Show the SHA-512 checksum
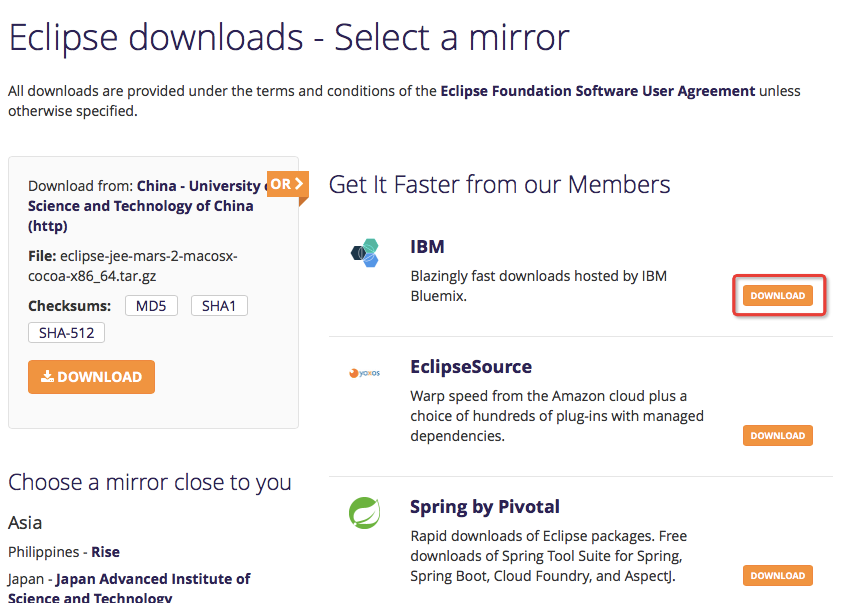 [x=67, y=332]
